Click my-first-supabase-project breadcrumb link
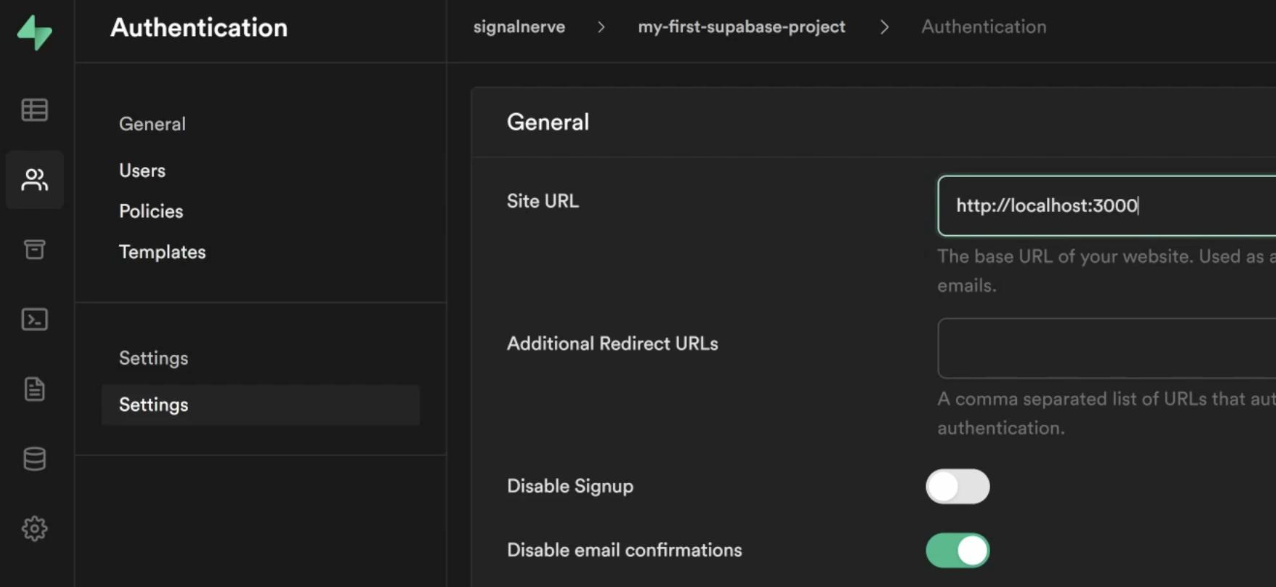Image resolution: width=1276 pixels, height=587 pixels. (x=742, y=27)
